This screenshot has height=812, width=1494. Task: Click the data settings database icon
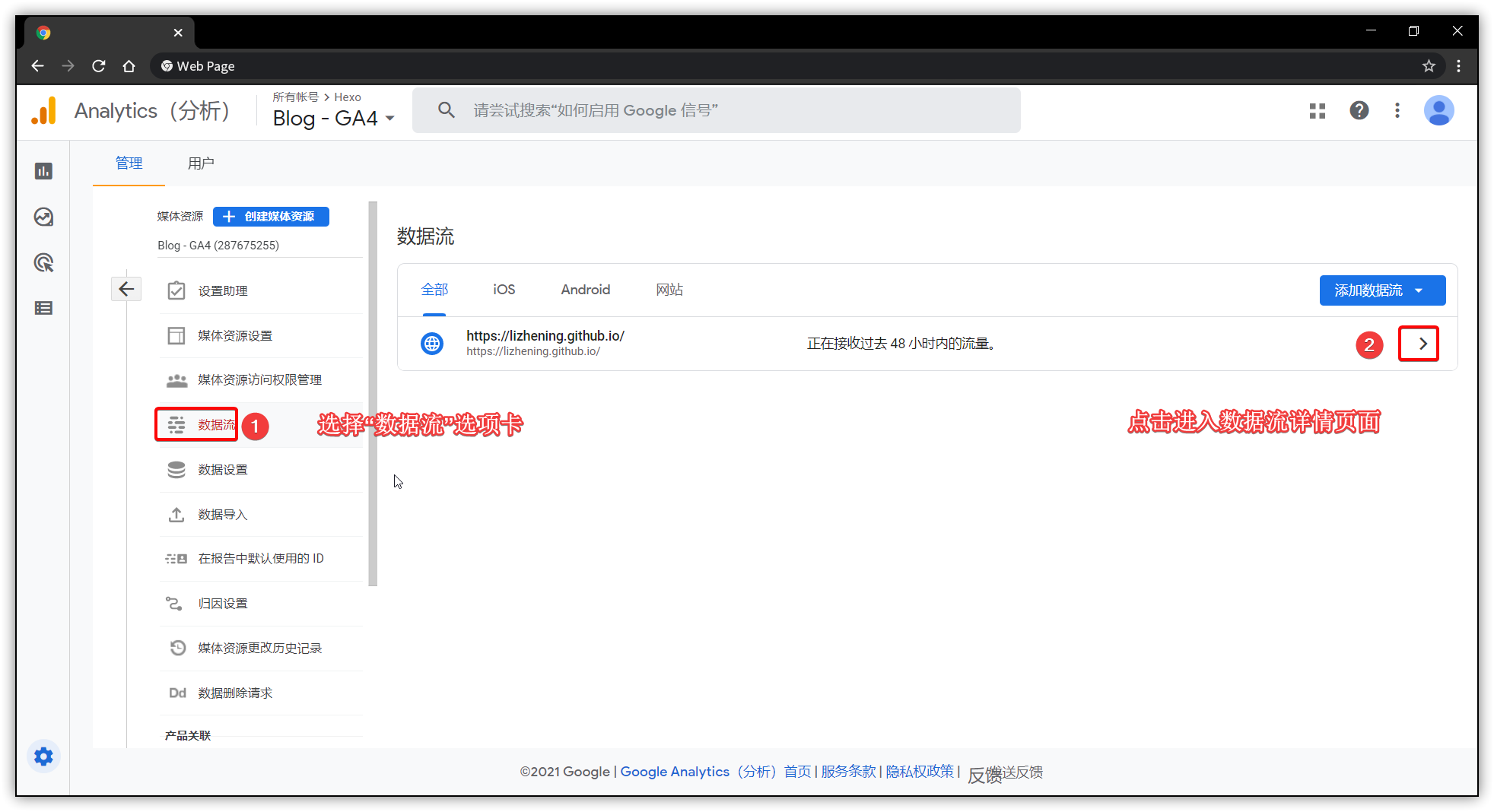click(x=176, y=470)
